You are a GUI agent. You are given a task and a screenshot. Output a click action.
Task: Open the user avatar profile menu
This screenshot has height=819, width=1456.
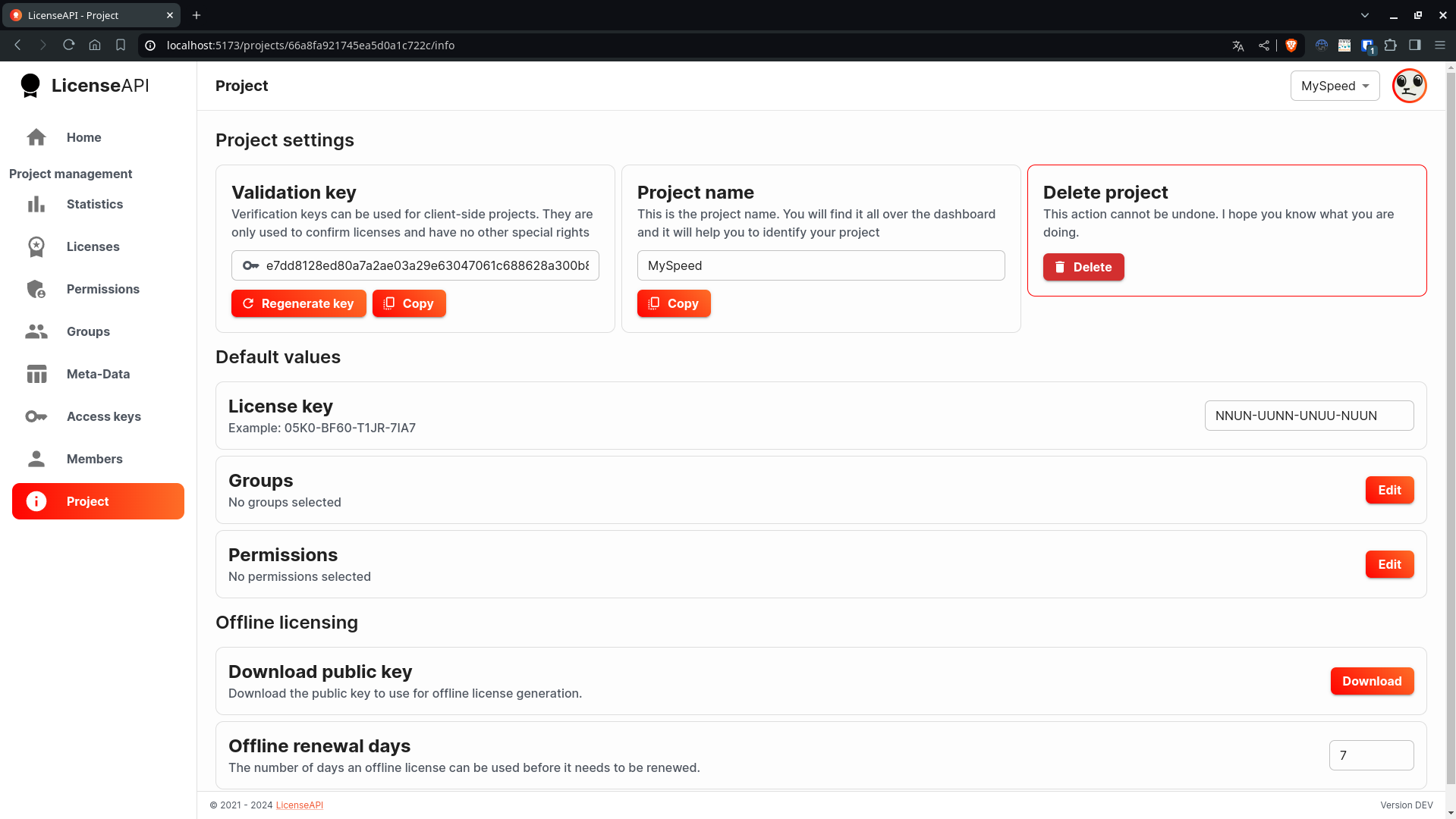[1409, 86]
